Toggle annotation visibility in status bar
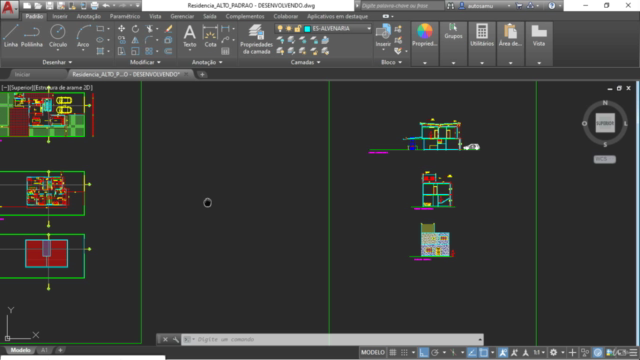 pos(503,353)
